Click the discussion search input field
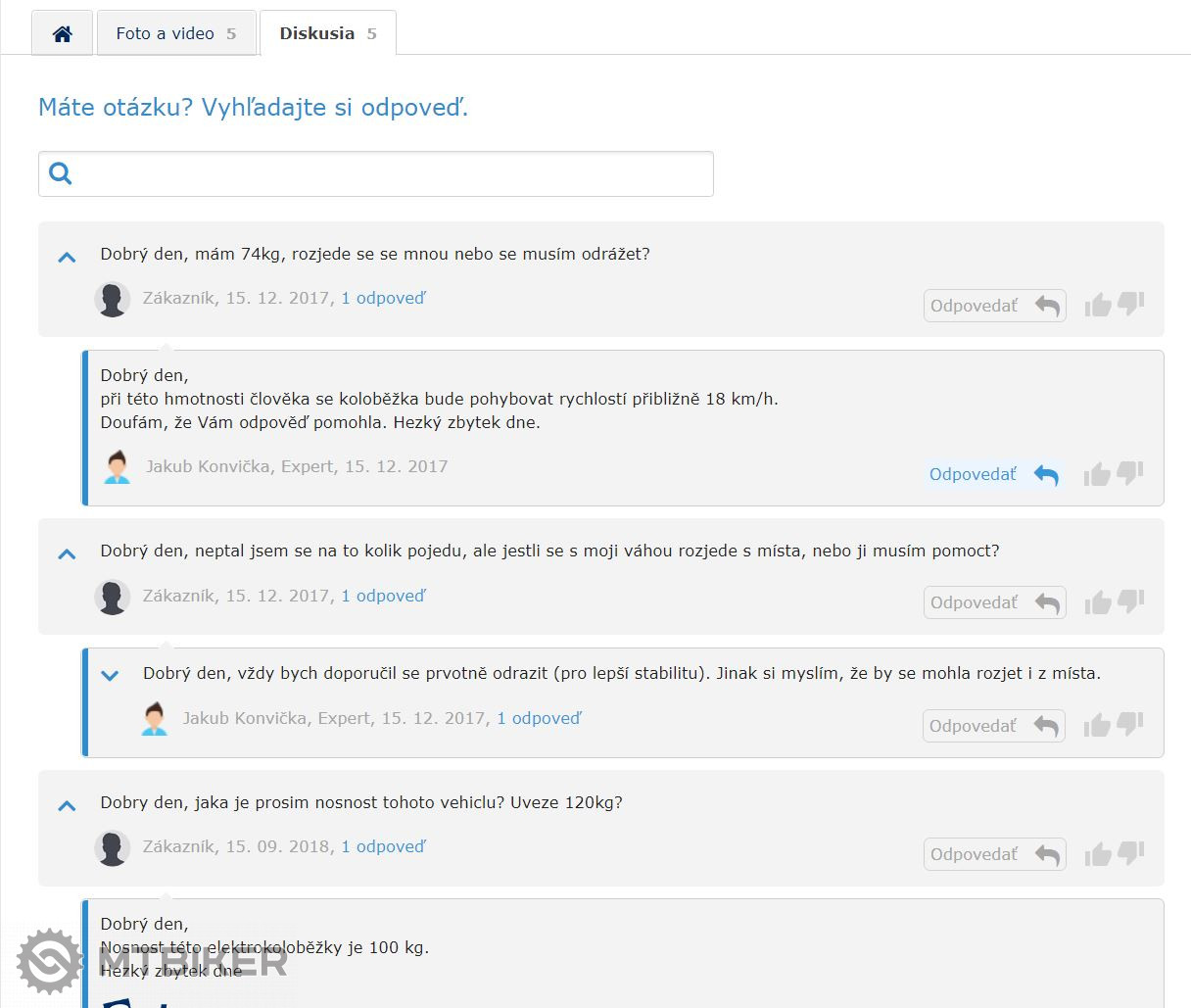 pos(392,174)
